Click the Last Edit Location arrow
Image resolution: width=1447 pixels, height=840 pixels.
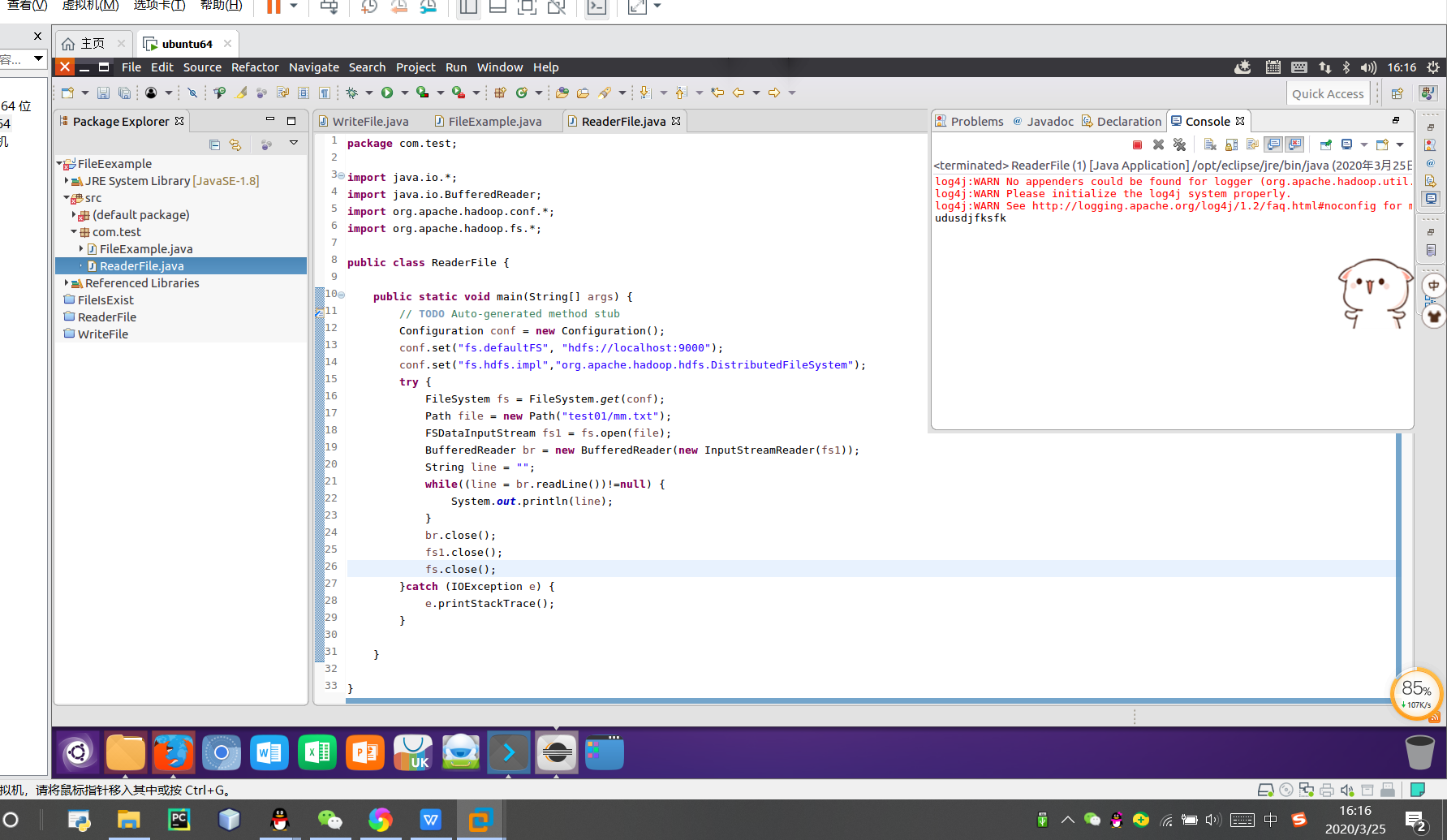coord(717,93)
